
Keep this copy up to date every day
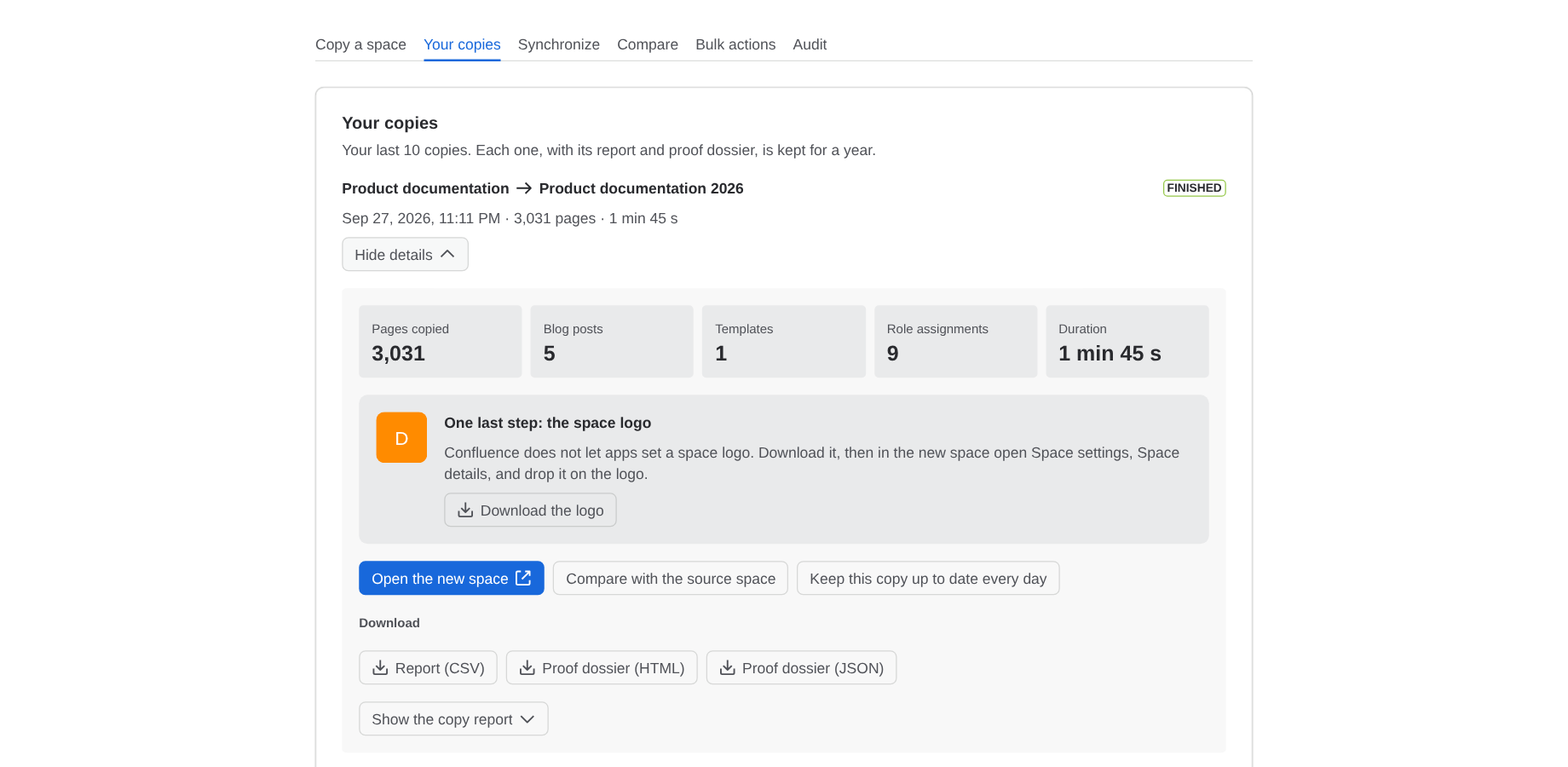click(928, 579)
